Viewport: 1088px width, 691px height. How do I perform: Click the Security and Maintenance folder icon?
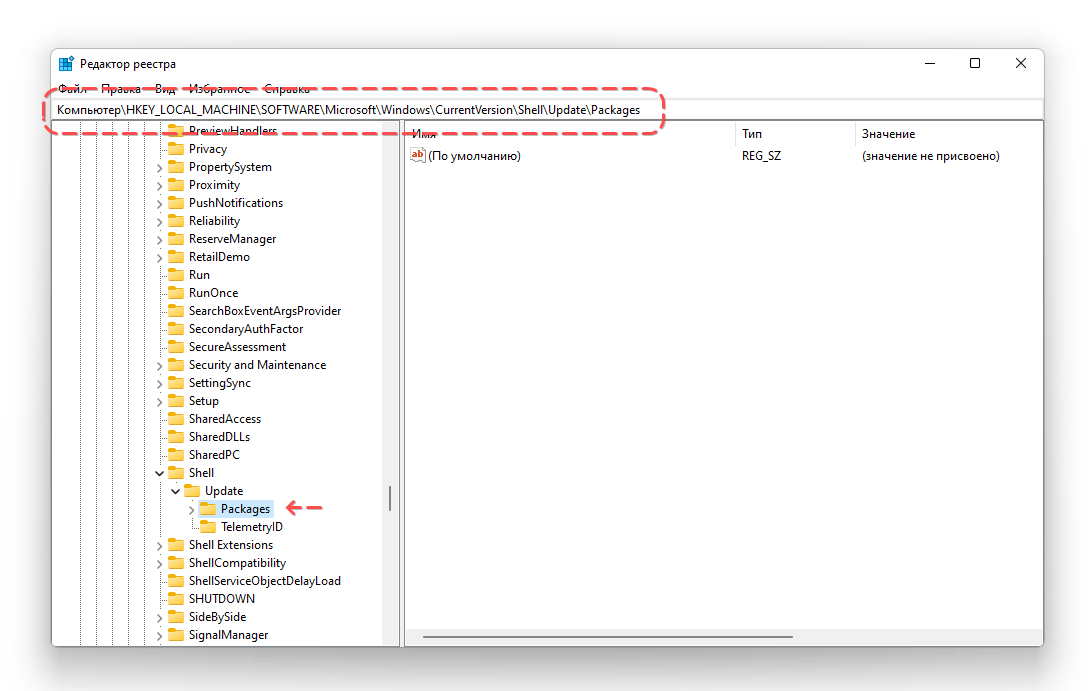pos(176,365)
